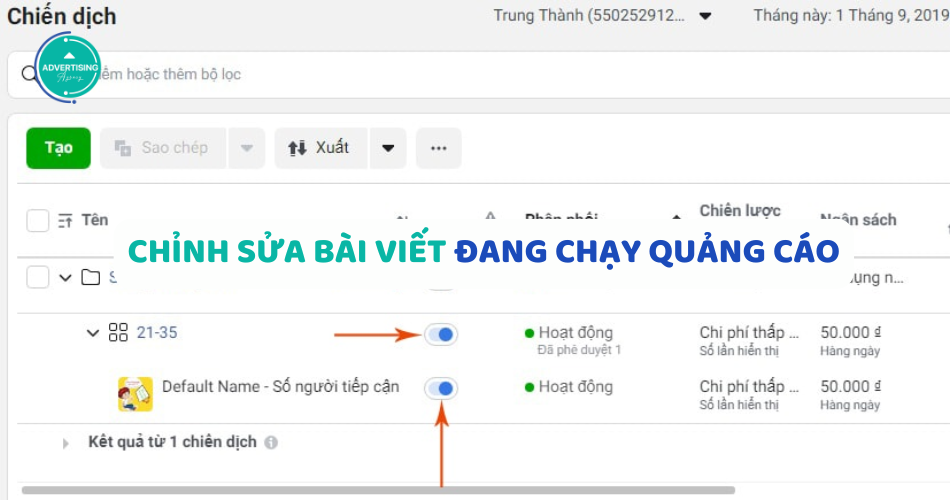Click the search and filter input field
Image resolution: width=950 pixels, height=500 pixels.
[479, 75]
